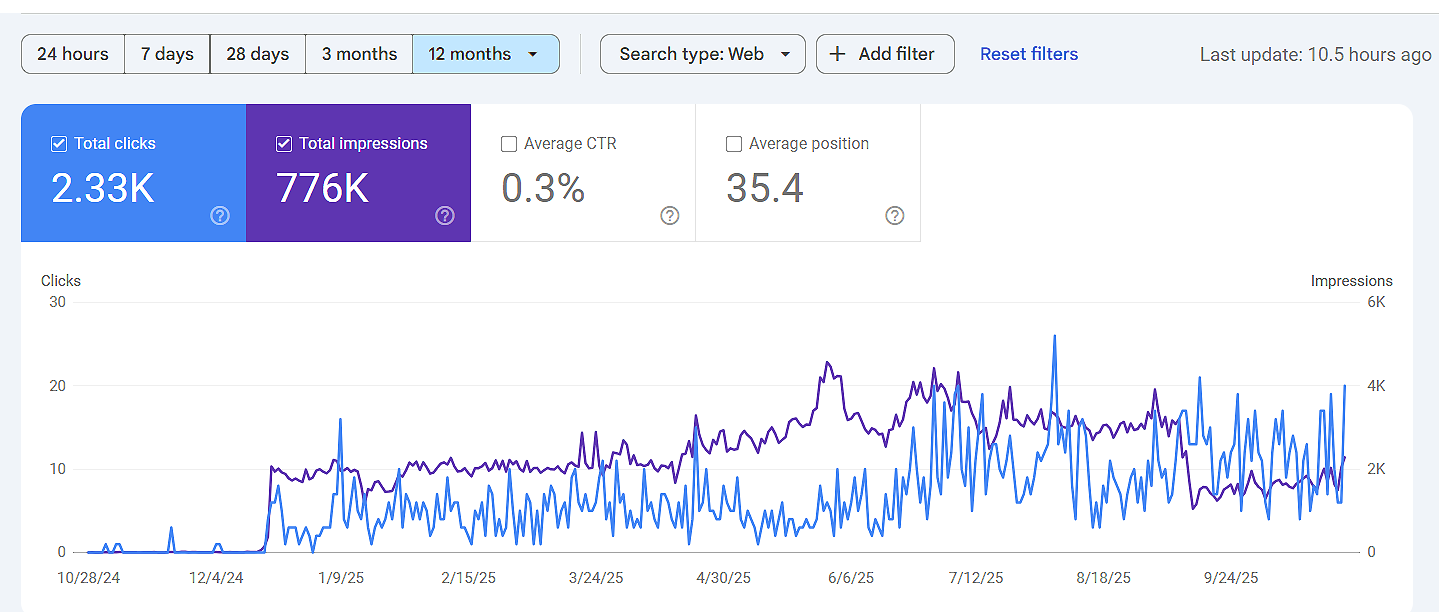The image size is (1439, 612).
Task: Select the 3 months time range
Action: [358, 54]
